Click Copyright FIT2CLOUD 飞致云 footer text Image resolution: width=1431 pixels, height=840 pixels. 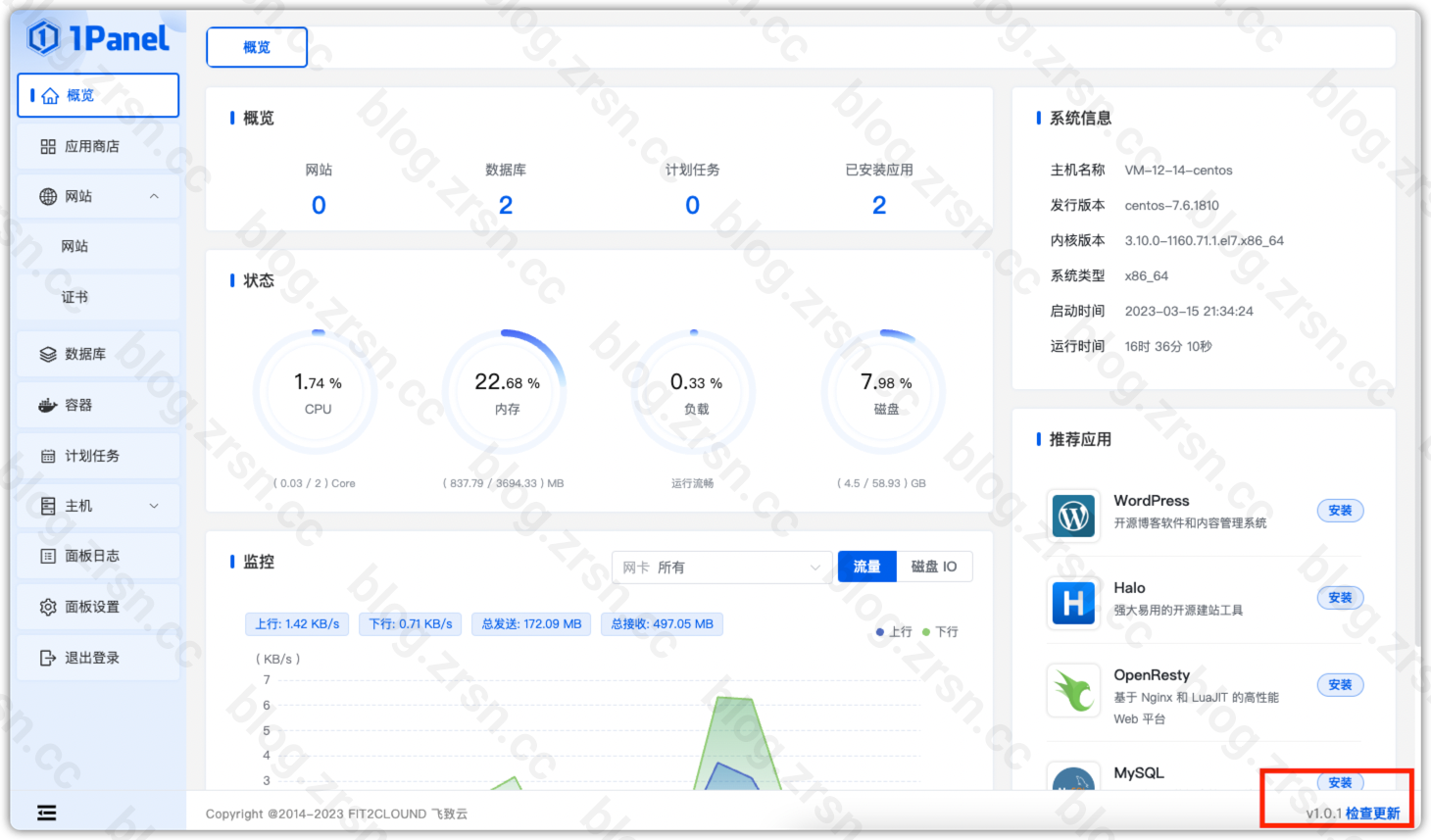click(x=336, y=814)
